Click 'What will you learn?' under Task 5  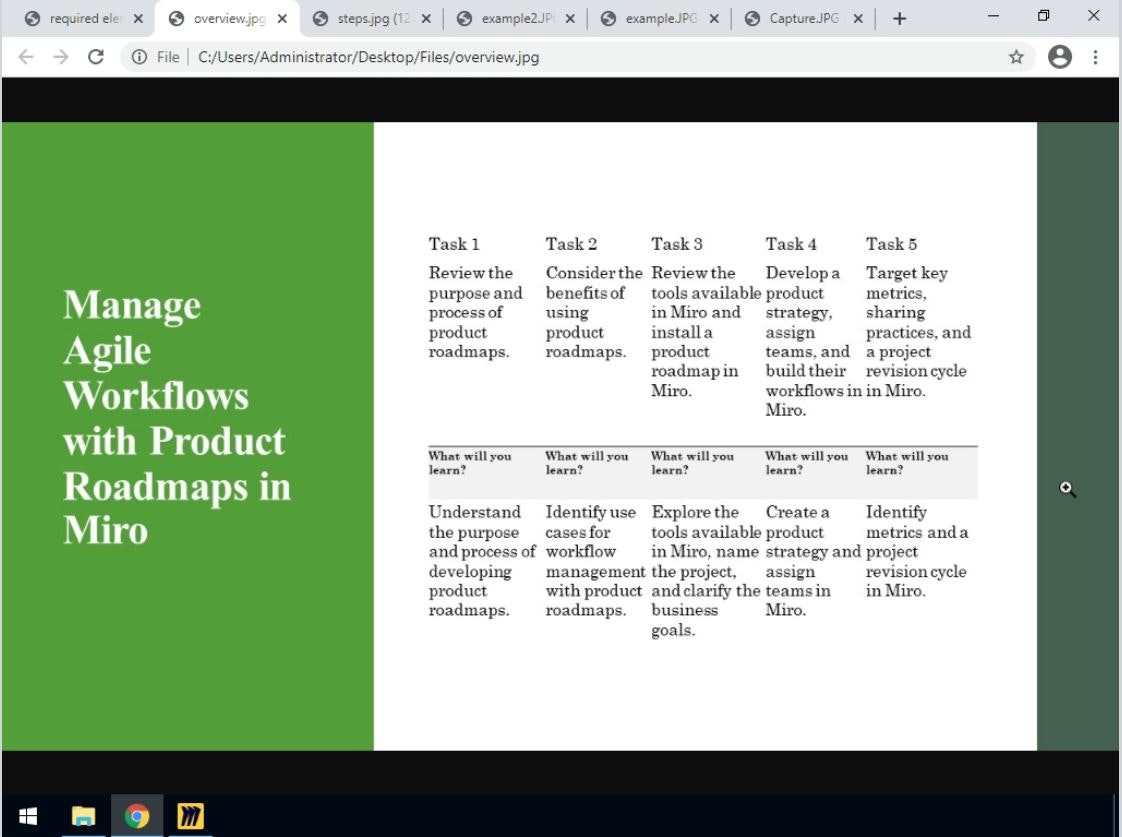[907, 463]
